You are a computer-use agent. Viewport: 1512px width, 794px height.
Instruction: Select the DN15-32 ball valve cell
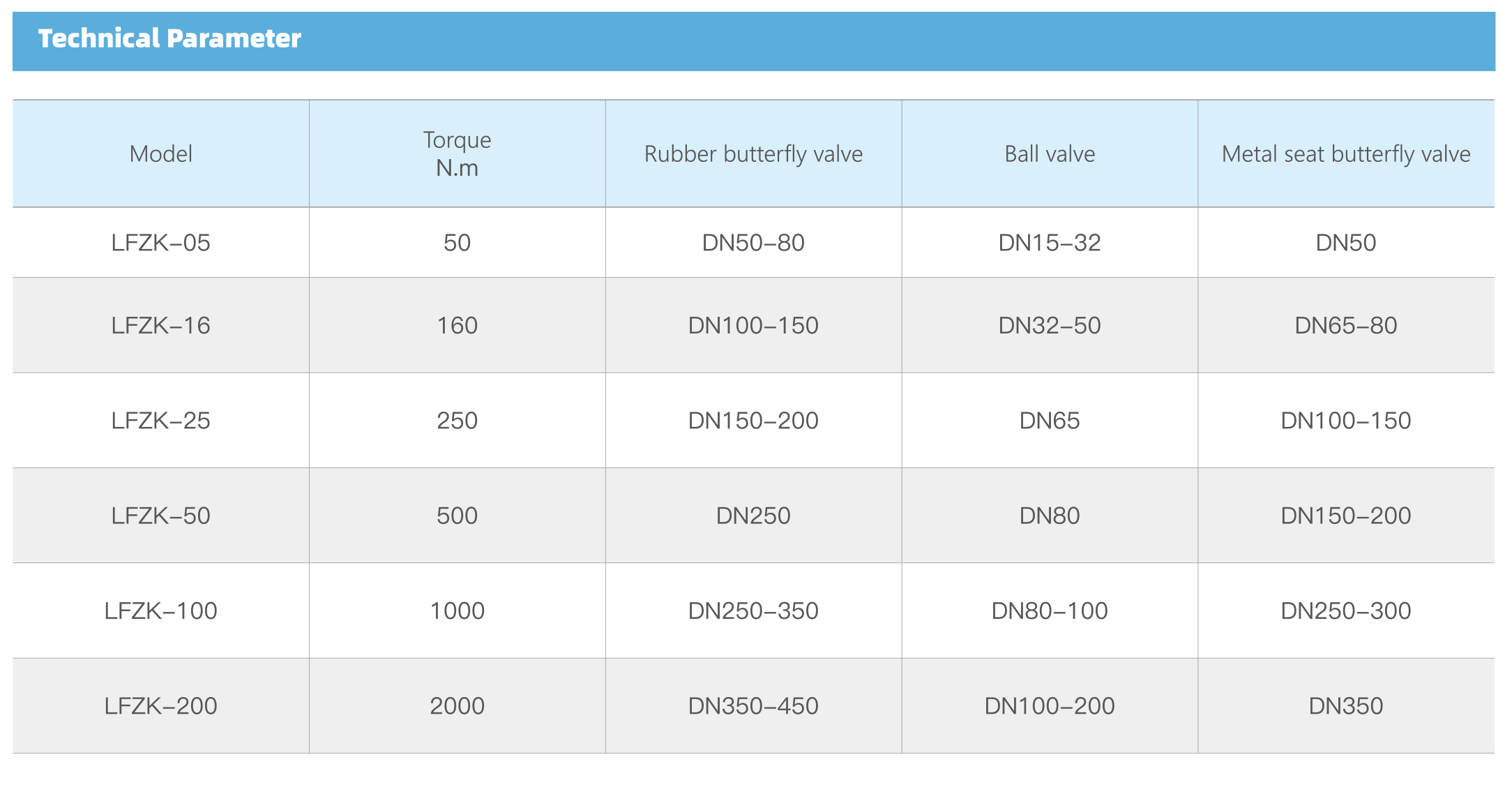[x=1050, y=243]
